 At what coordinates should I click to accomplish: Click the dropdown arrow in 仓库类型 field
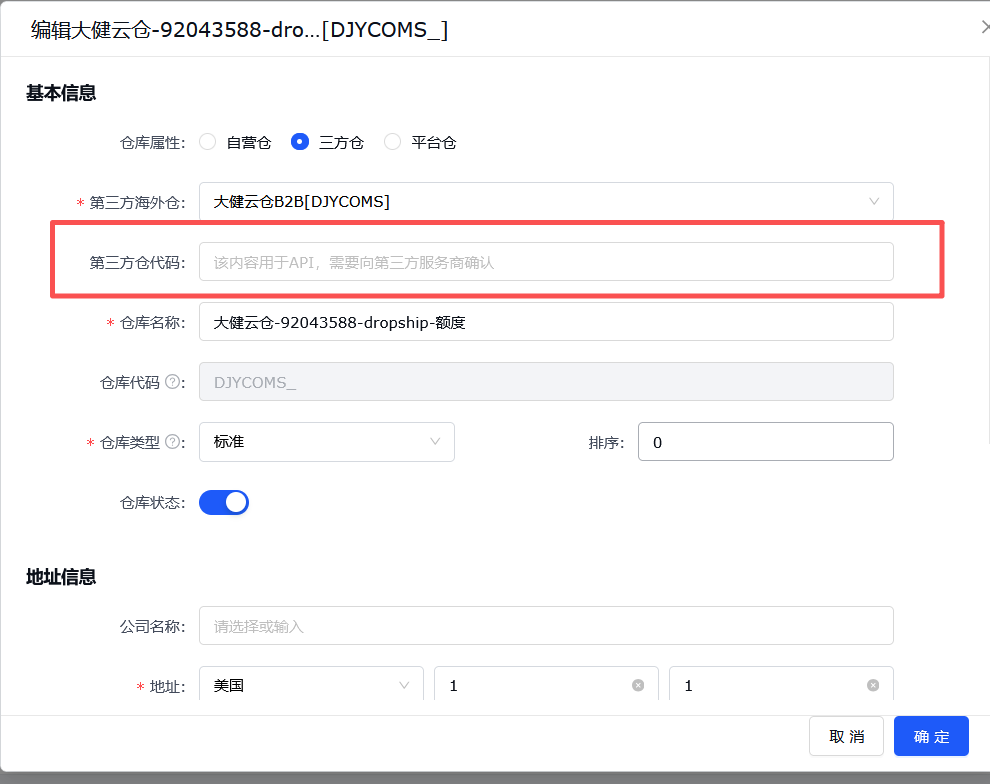tap(435, 441)
